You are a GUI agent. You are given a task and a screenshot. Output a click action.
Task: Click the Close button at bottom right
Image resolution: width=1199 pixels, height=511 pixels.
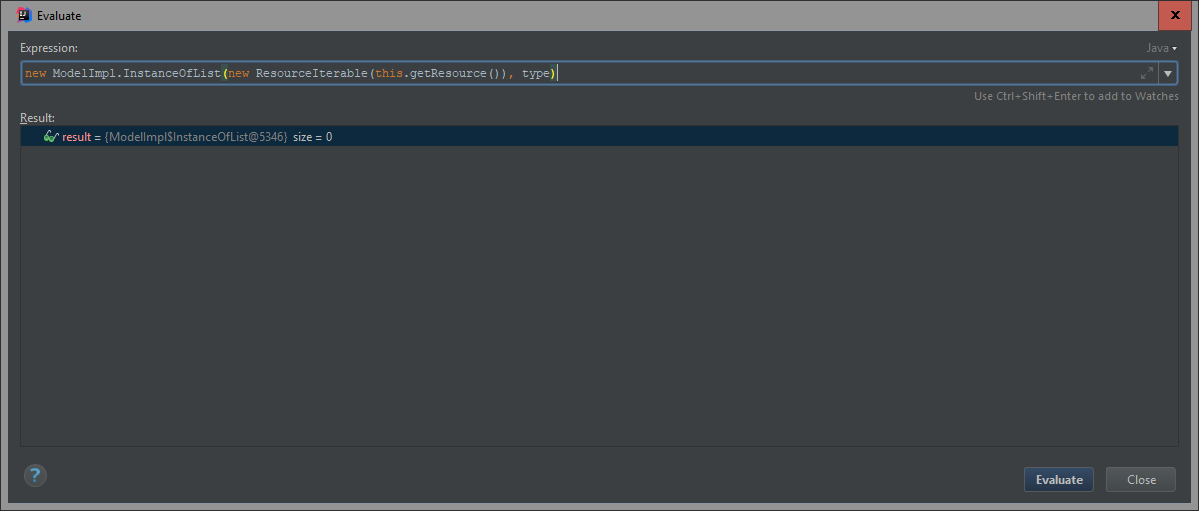1141,480
